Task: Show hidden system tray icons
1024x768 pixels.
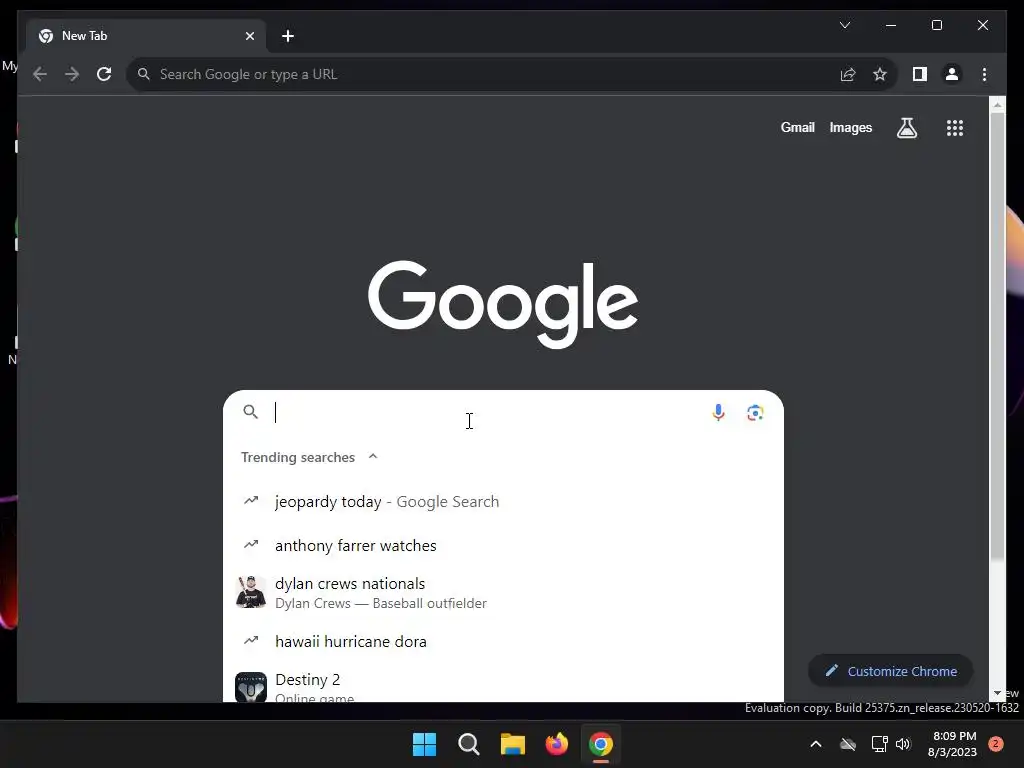Action: coord(816,744)
